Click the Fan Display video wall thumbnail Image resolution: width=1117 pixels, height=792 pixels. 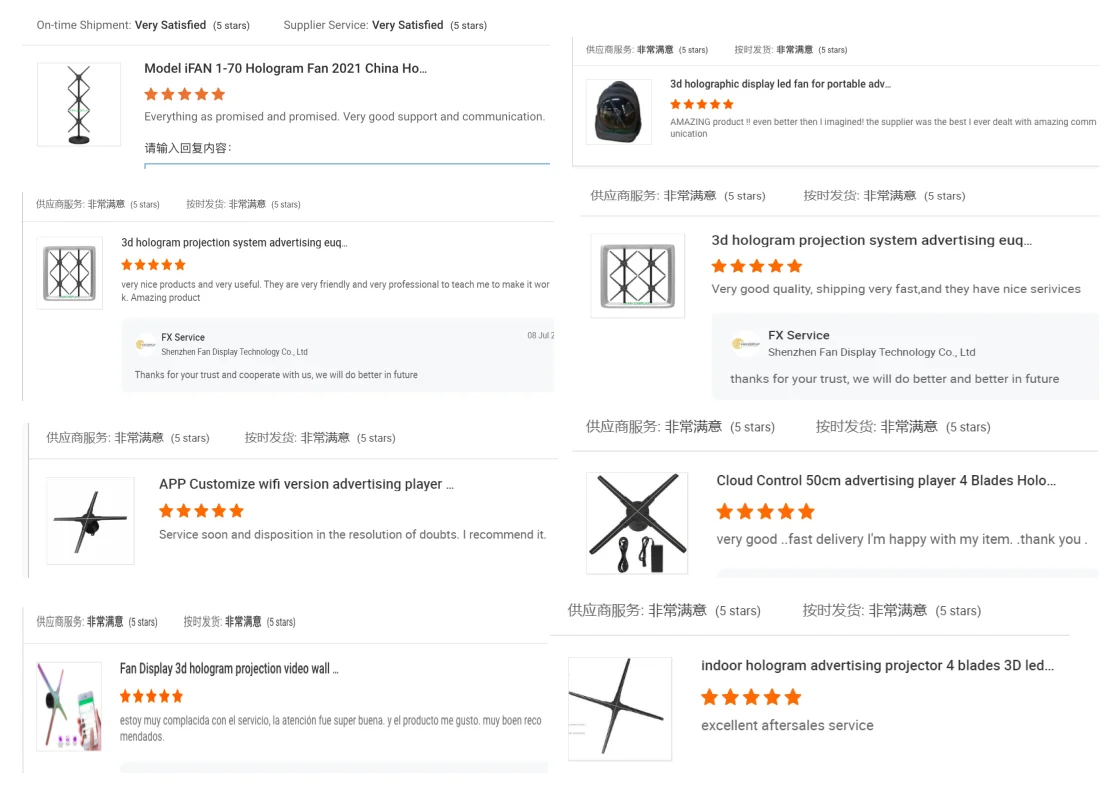(69, 706)
